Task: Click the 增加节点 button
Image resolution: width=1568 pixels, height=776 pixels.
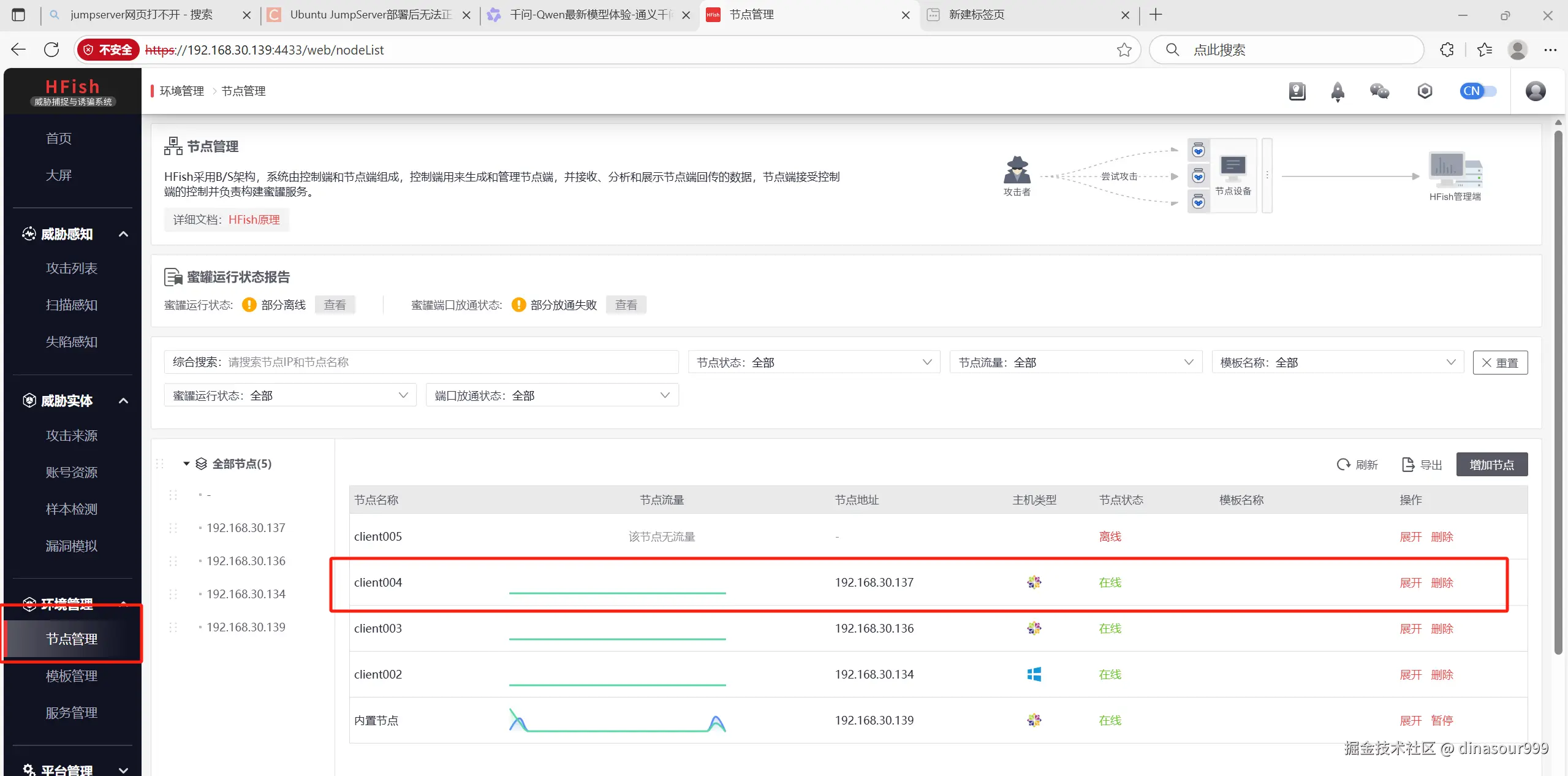Action: [1491, 465]
